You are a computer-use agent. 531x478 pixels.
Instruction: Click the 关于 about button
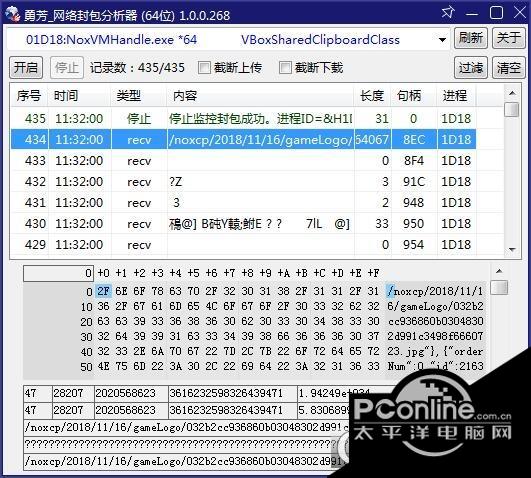point(508,38)
